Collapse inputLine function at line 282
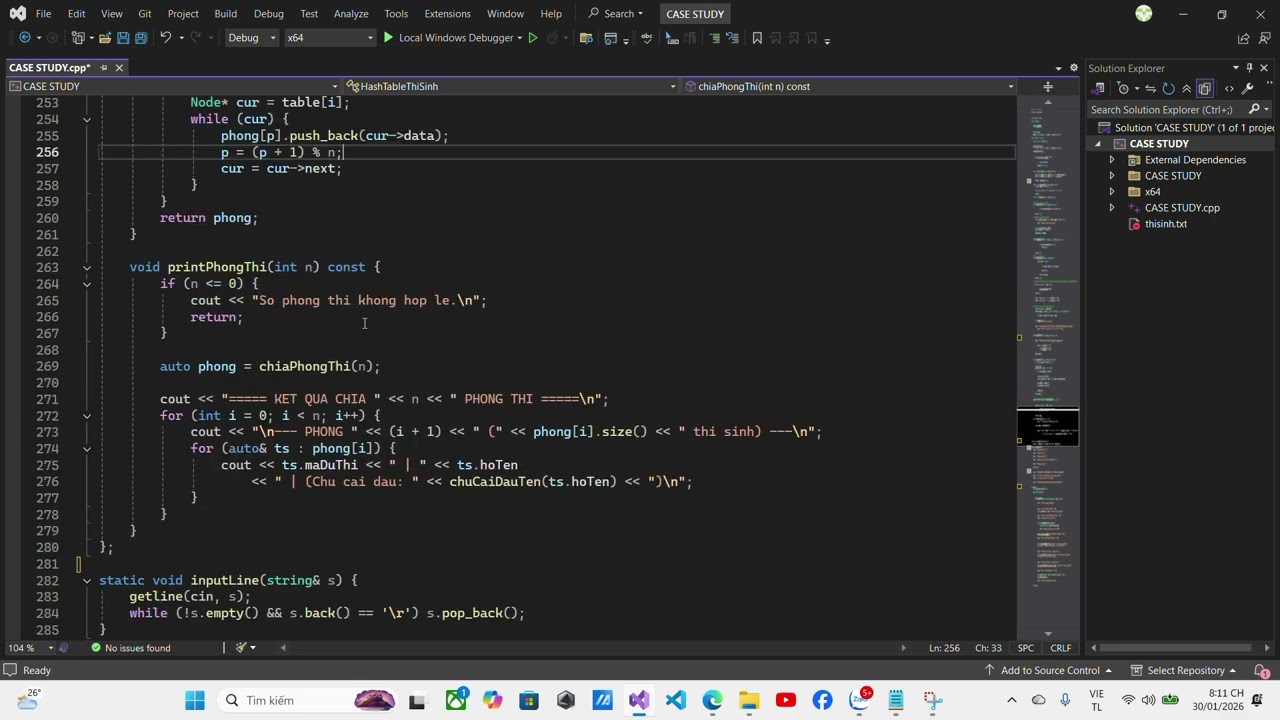Viewport: 1280px width, 720px height. 87,580
